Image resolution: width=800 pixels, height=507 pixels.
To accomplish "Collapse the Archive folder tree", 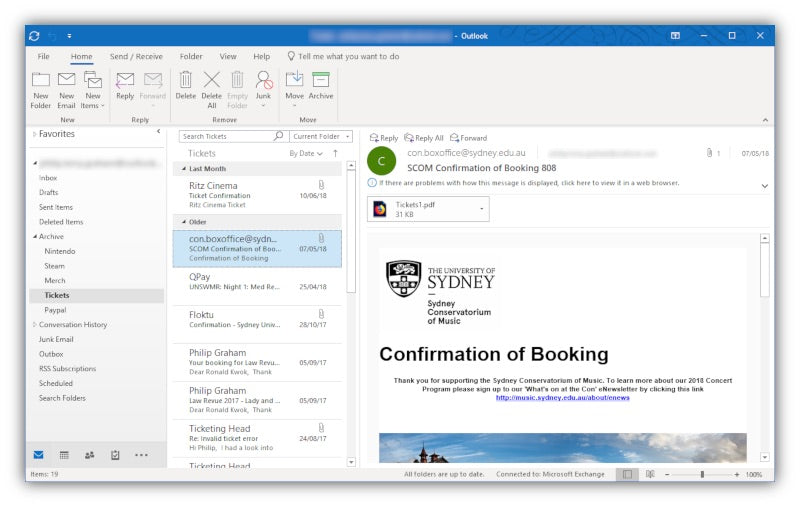I will [35, 237].
